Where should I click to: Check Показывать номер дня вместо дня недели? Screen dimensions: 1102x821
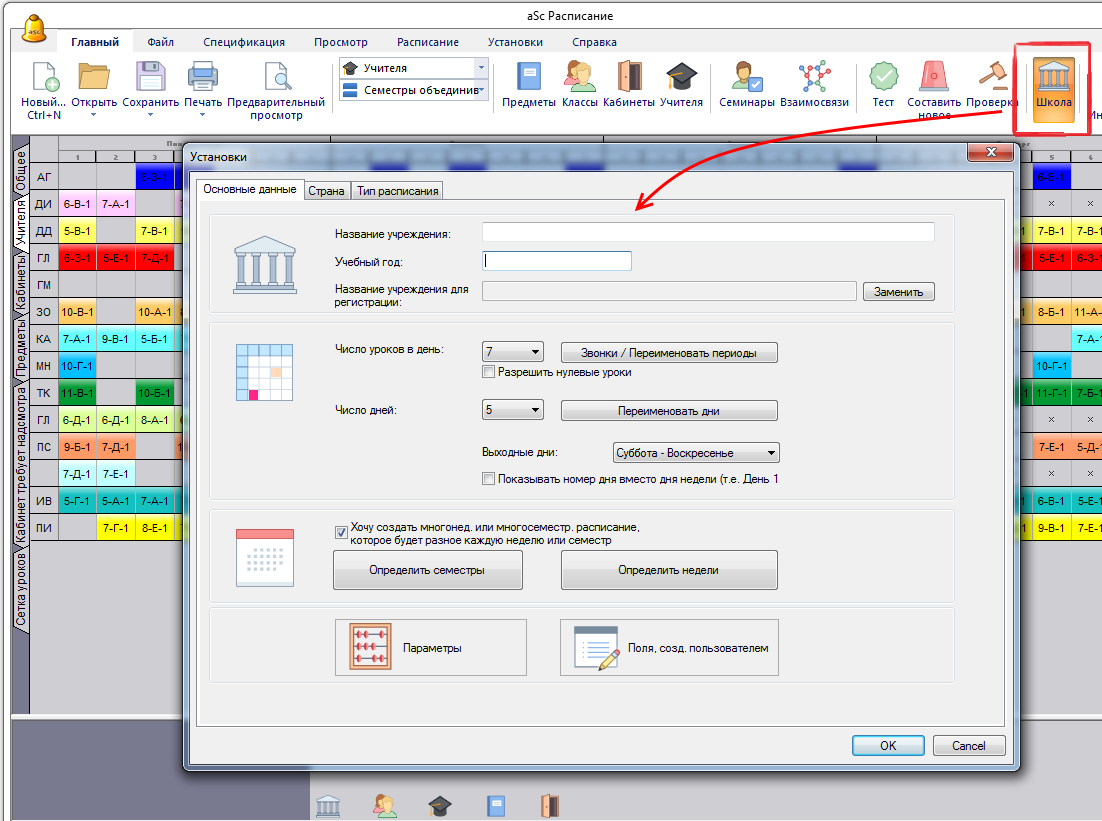coord(489,479)
